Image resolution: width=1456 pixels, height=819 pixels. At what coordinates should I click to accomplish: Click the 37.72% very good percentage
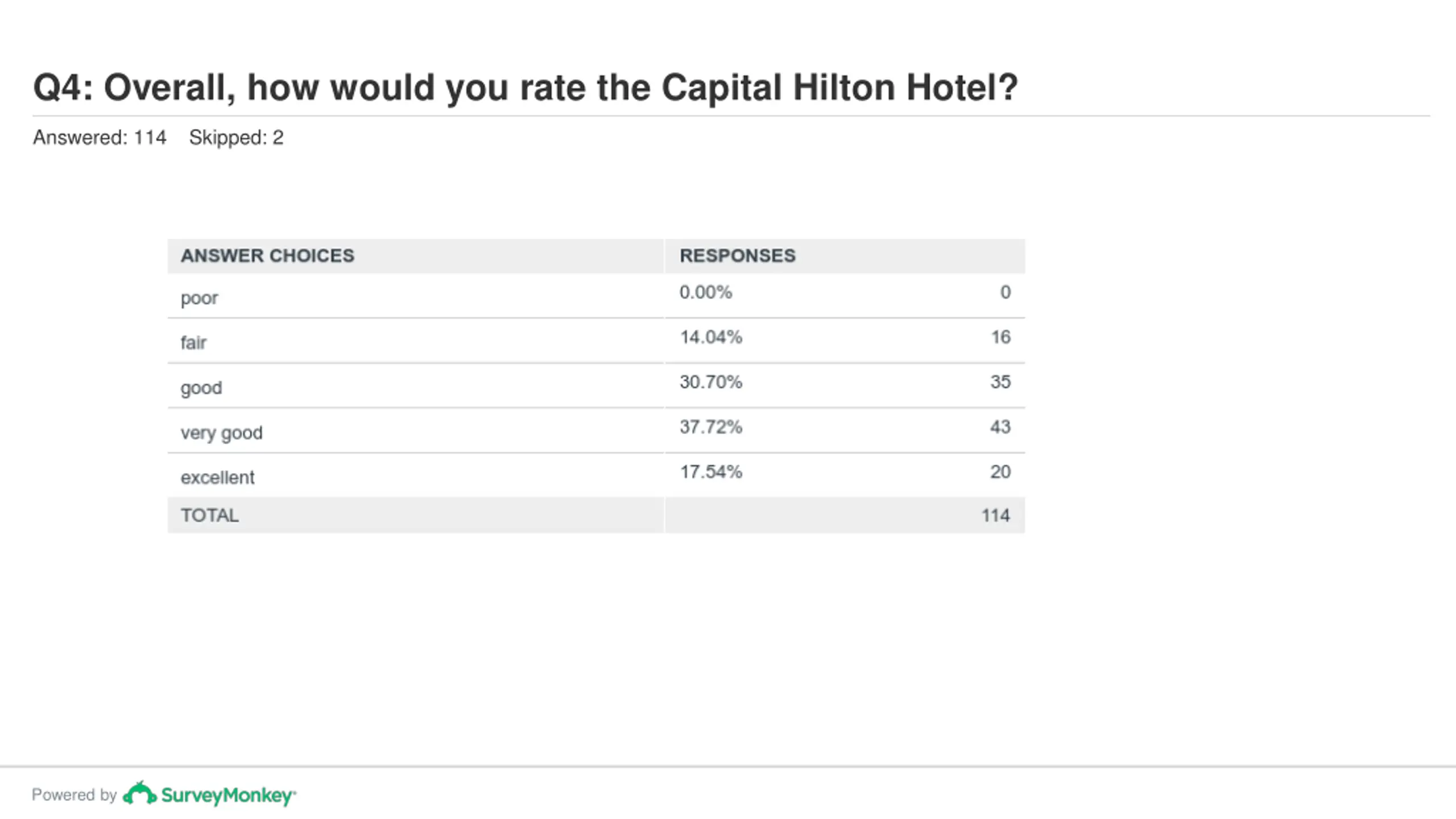711,427
